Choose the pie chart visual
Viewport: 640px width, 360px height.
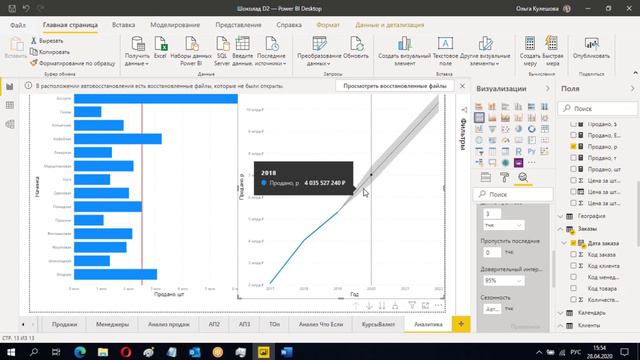click(518, 129)
